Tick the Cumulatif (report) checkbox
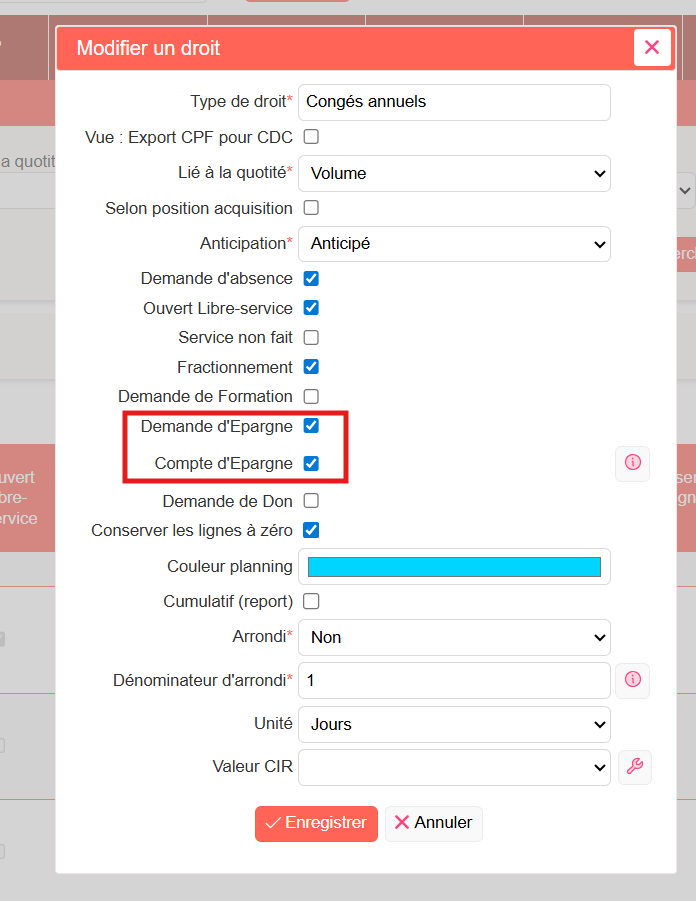 point(311,601)
